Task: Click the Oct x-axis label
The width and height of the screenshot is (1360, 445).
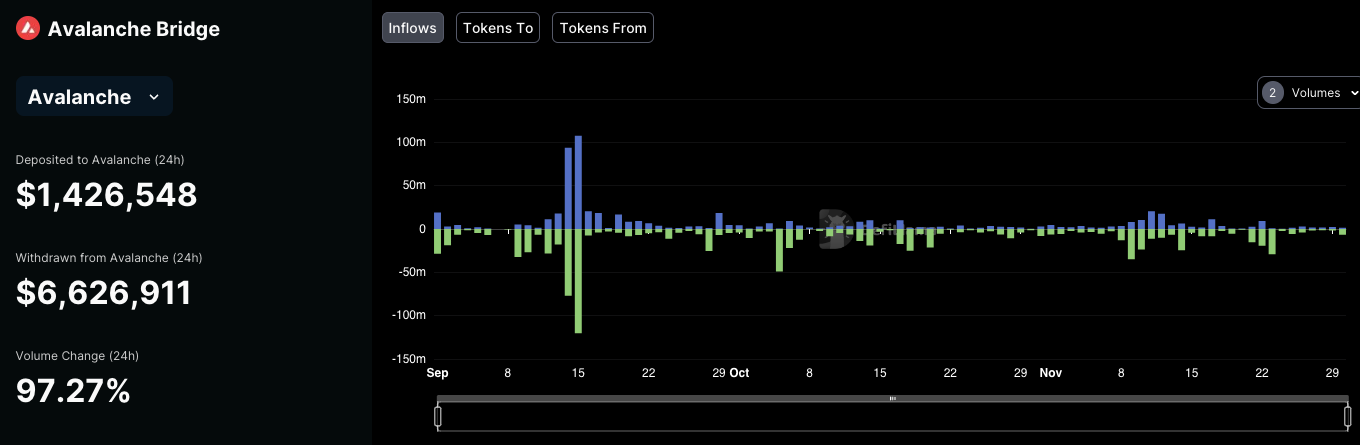Action: (739, 373)
